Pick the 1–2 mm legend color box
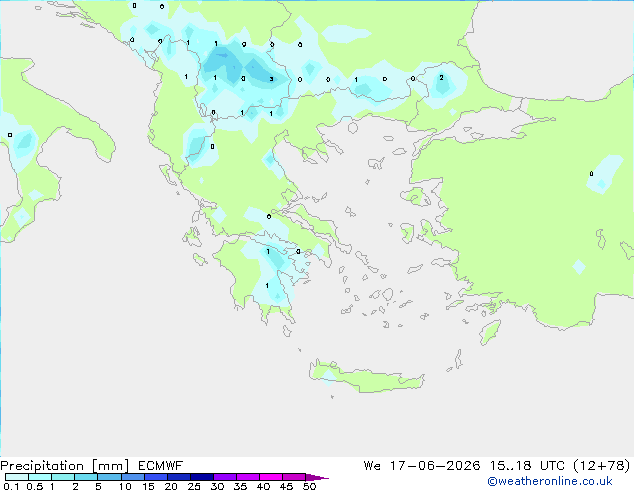This screenshot has width=634, height=490. click(63, 477)
